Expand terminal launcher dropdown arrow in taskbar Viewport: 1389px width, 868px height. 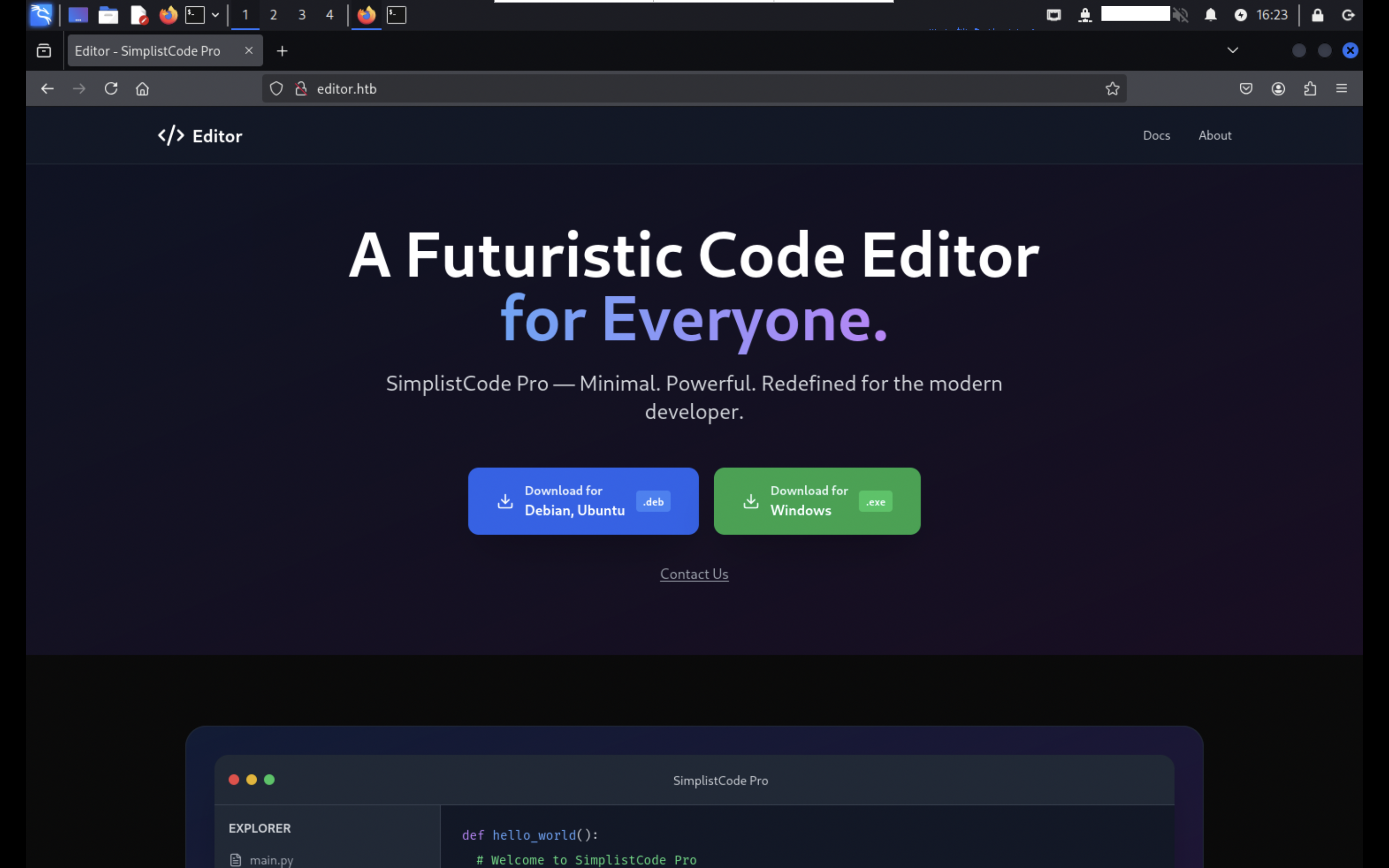(215, 15)
